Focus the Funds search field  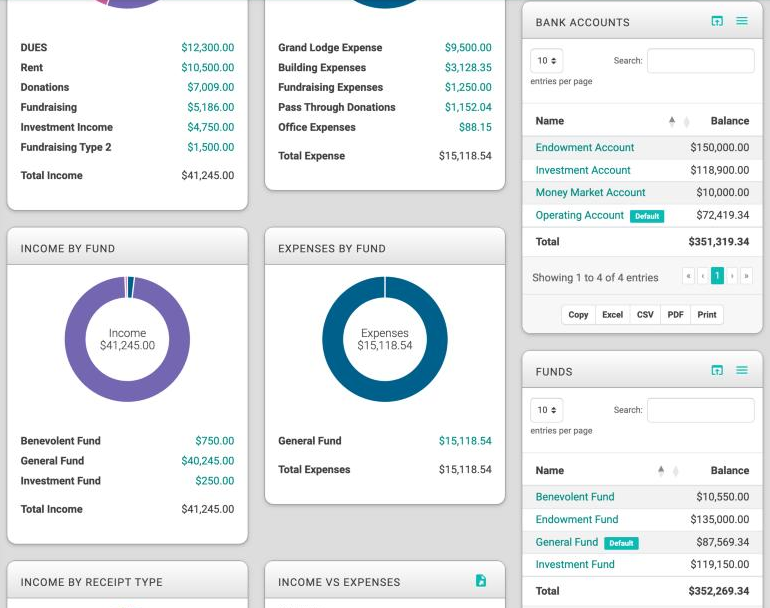[700, 410]
